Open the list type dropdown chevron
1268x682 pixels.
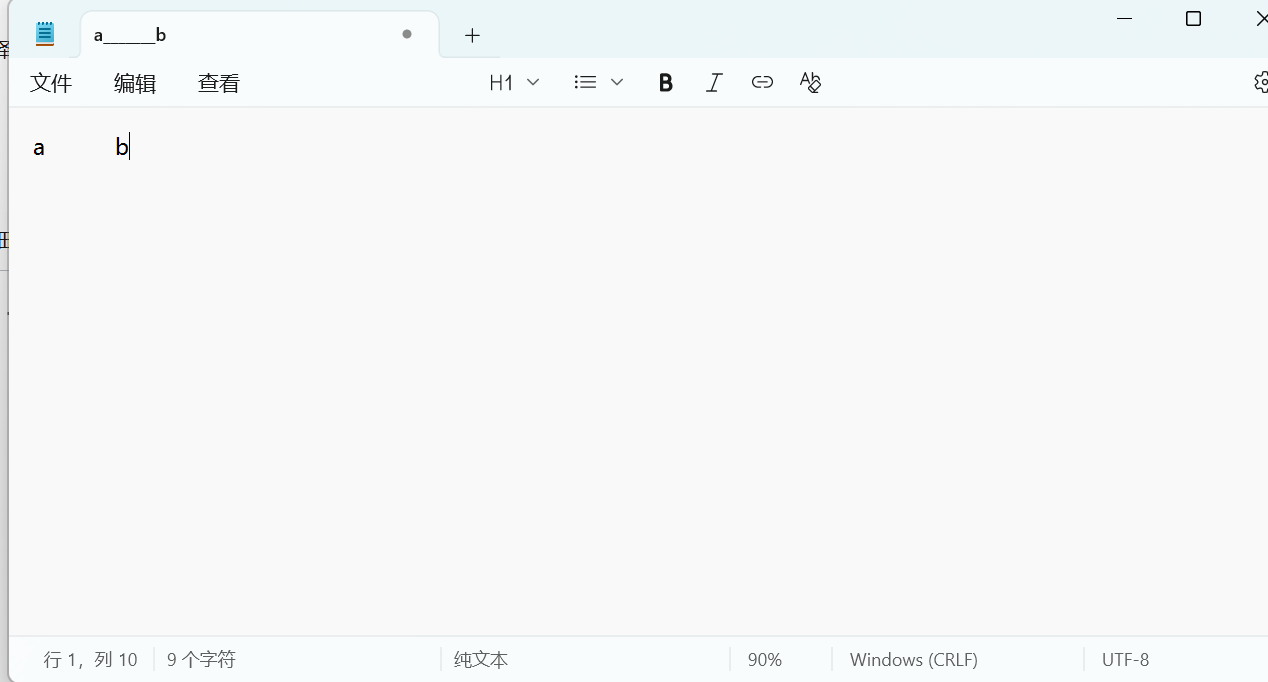click(x=617, y=82)
